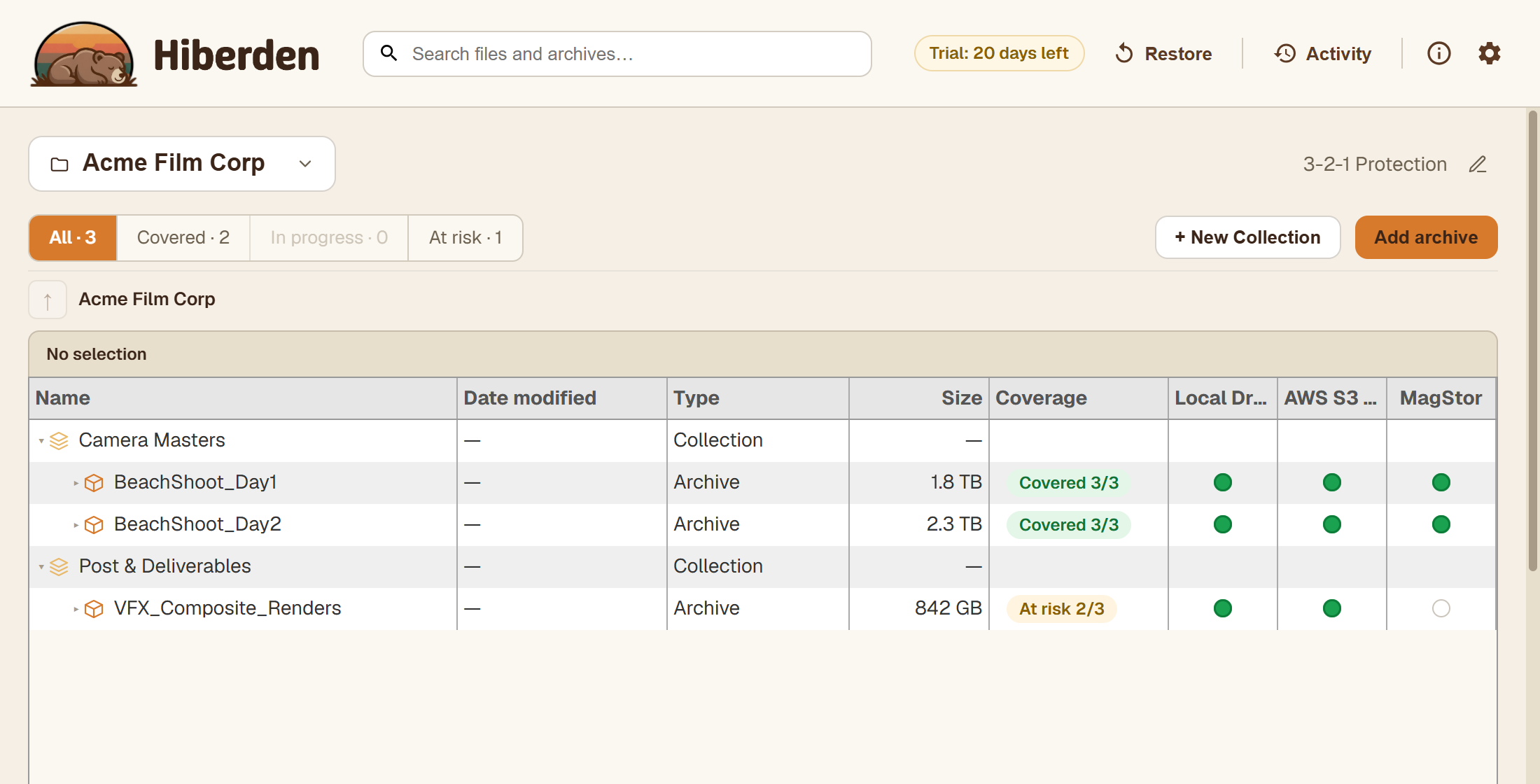The height and width of the screenshot is (784, 1540).
Task: Select the Post & Deliverables row name
Action: [165, 566]
